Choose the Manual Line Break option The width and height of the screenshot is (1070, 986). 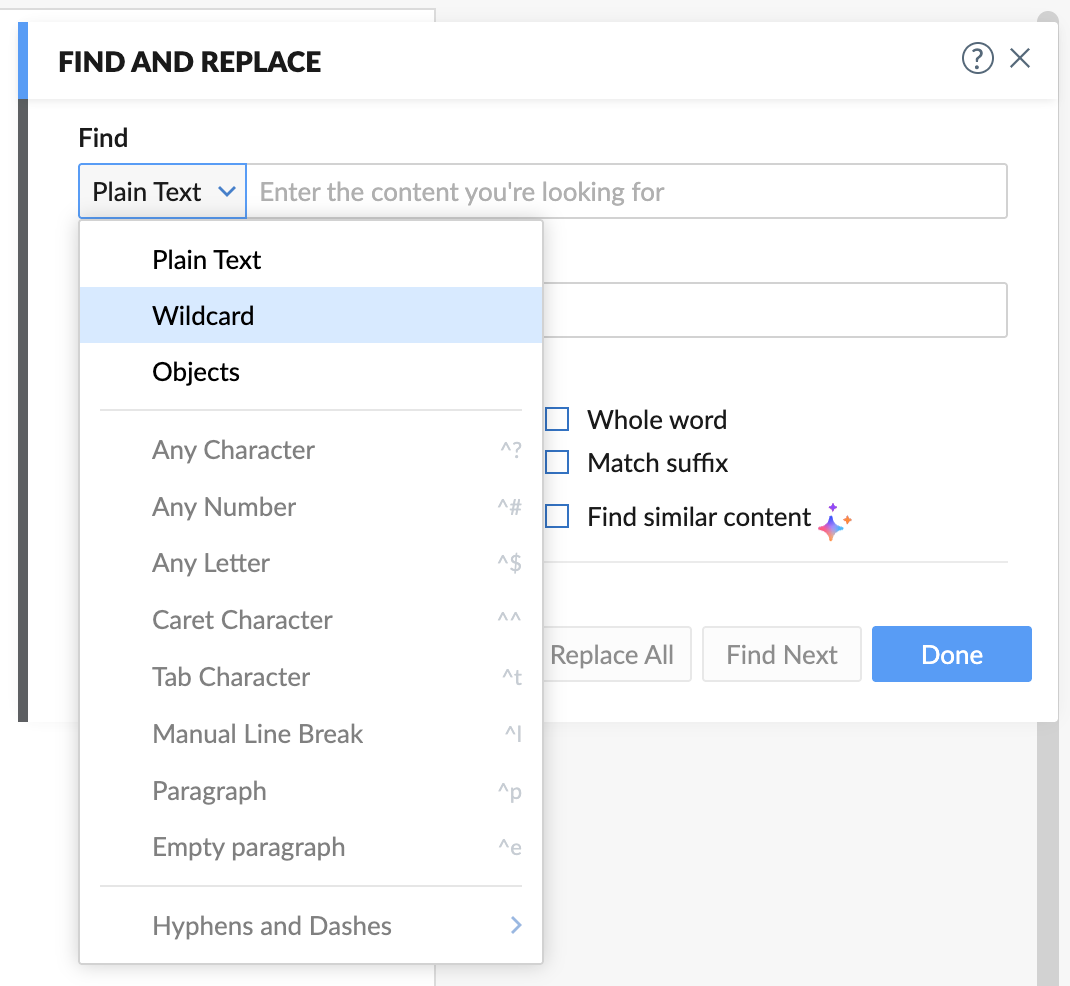click(311, 734)
